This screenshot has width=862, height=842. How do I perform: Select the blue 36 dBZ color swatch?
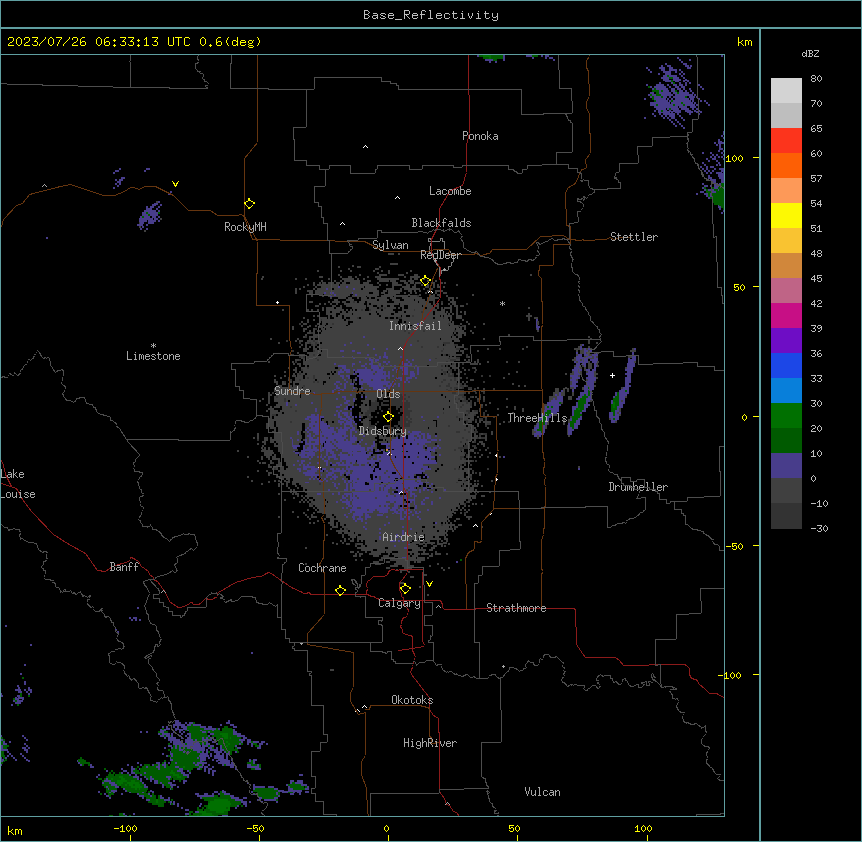786,365
